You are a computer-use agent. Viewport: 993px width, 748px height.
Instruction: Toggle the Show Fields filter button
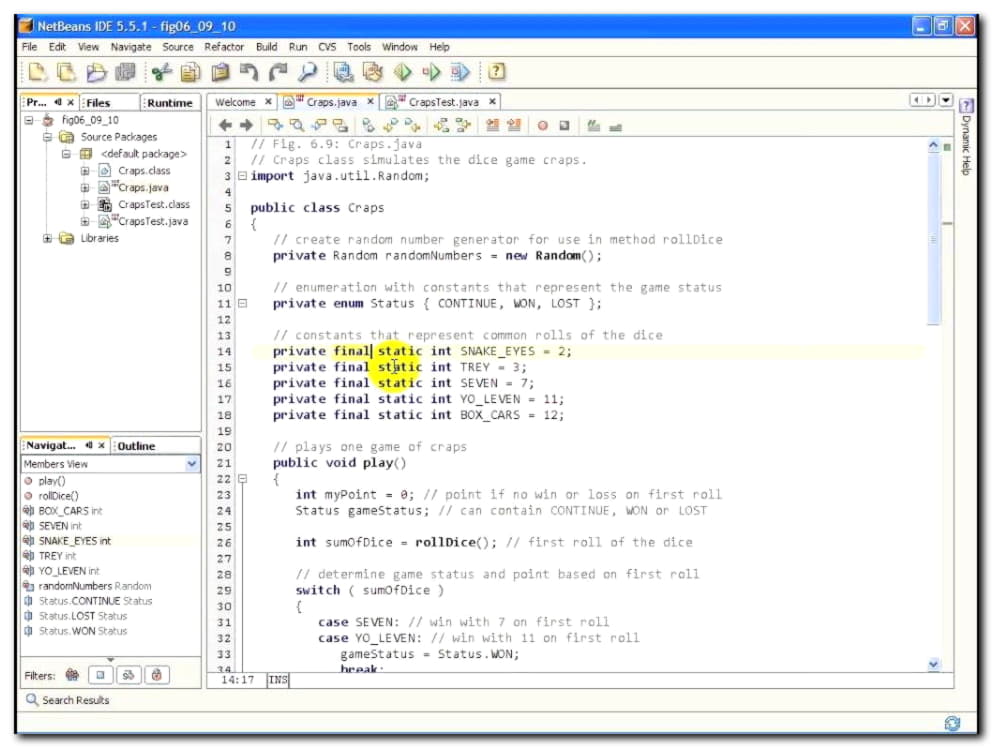coord(100,675)
